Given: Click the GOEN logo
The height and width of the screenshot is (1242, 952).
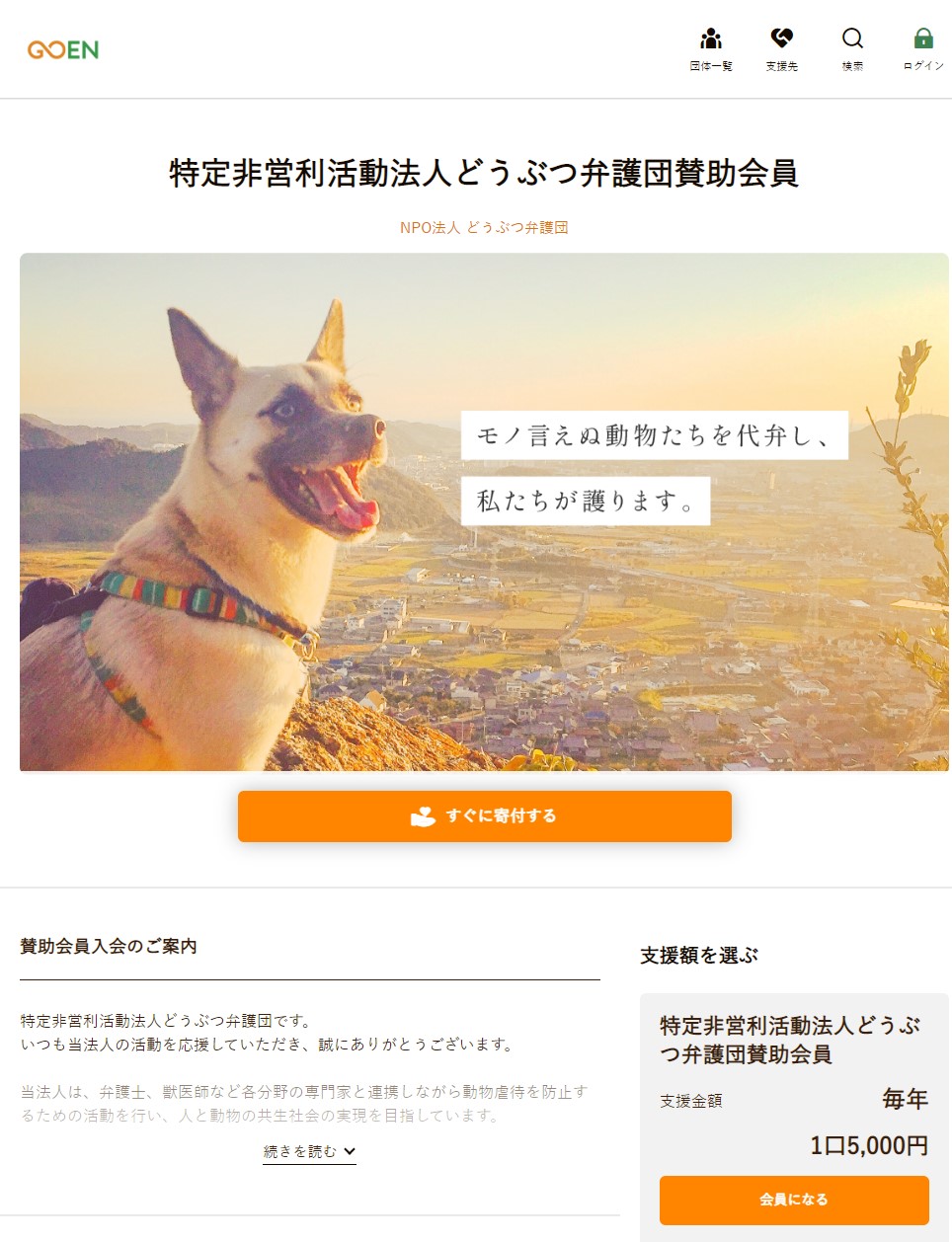Looking at the screenshot, I should tap(63, 49).
